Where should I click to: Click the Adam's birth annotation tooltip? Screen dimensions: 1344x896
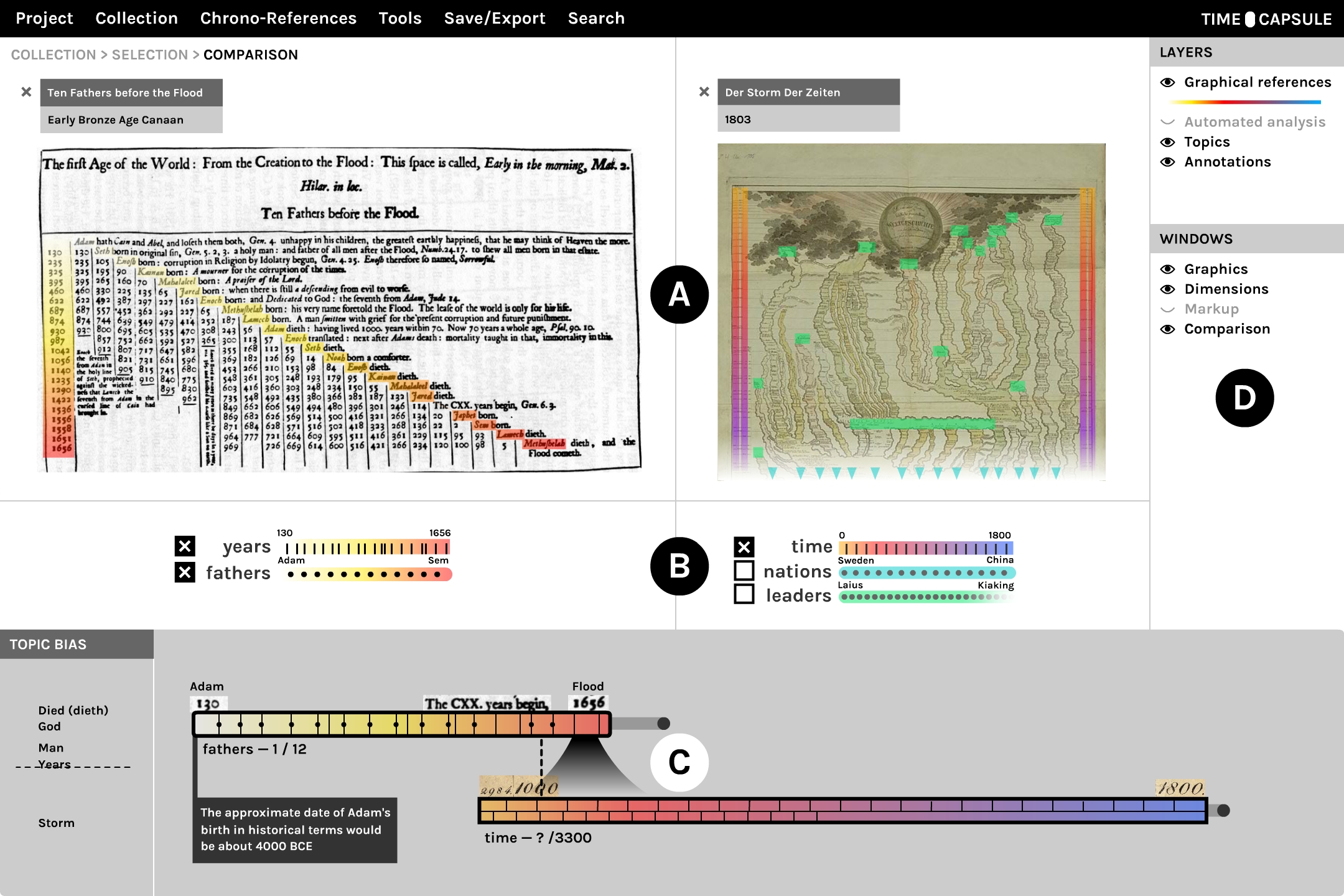[295, 830]
